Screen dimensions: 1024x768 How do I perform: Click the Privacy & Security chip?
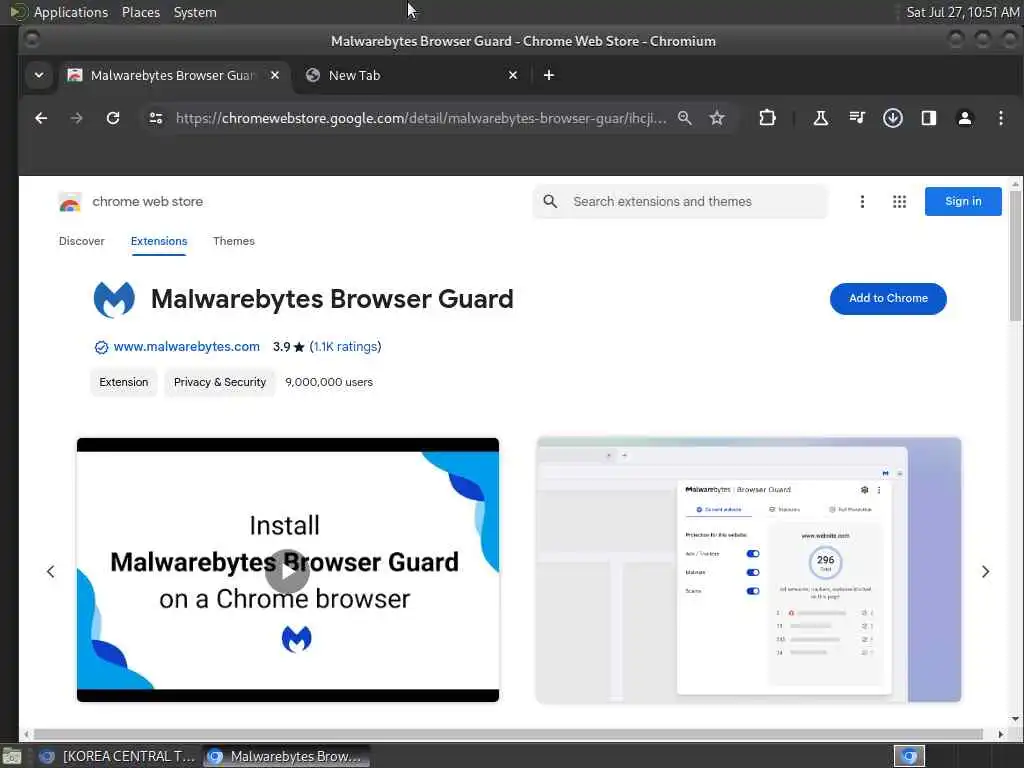[x=220, y=382]
